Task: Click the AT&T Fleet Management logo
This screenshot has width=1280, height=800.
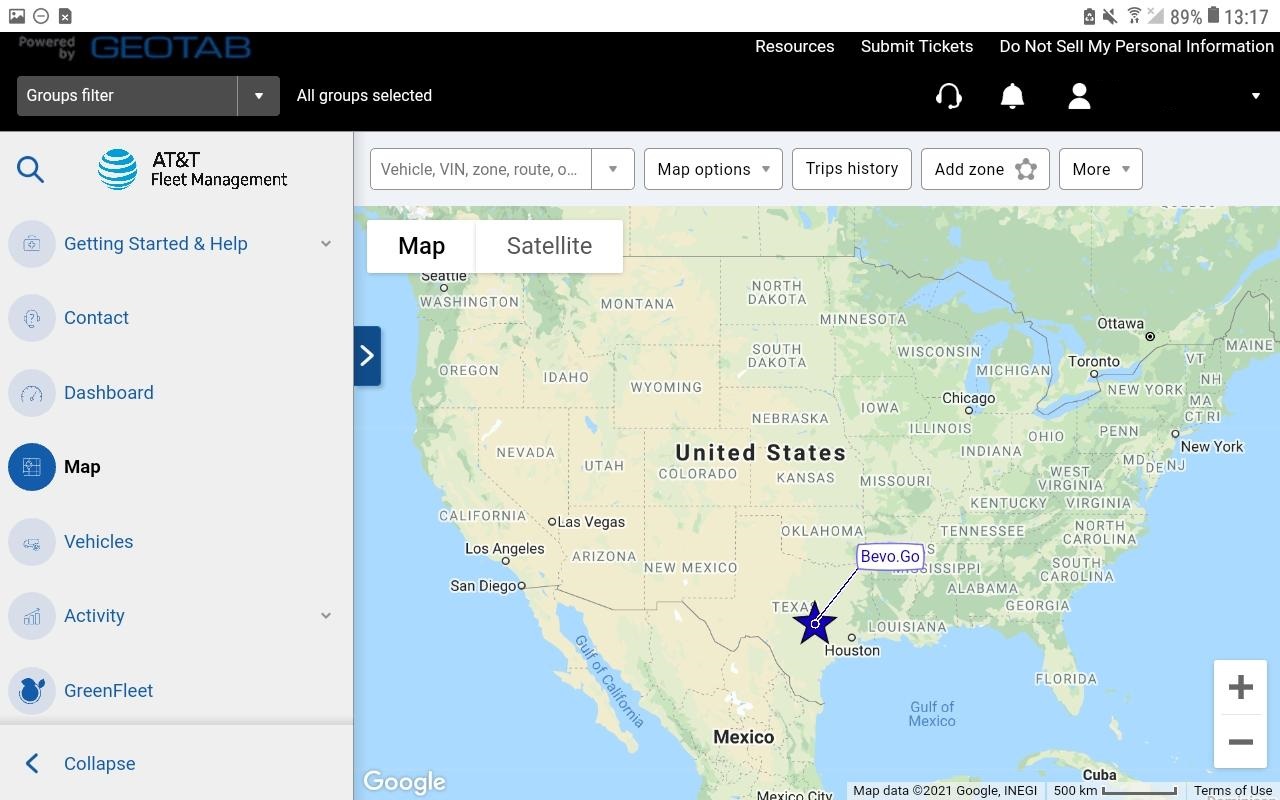Action: click(x=192, y=169)
